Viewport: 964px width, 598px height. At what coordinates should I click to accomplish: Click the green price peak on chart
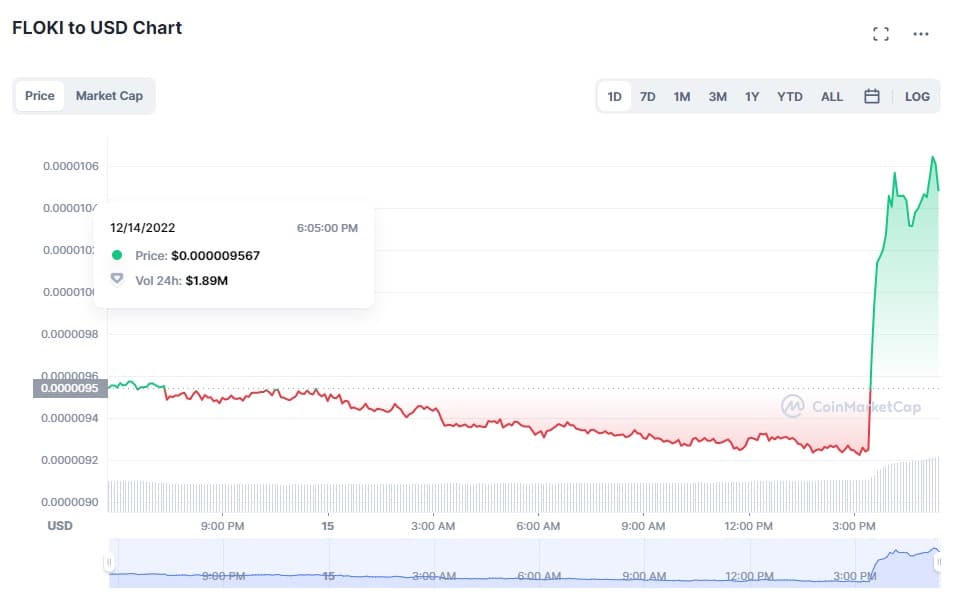click(x=933, y=158)
